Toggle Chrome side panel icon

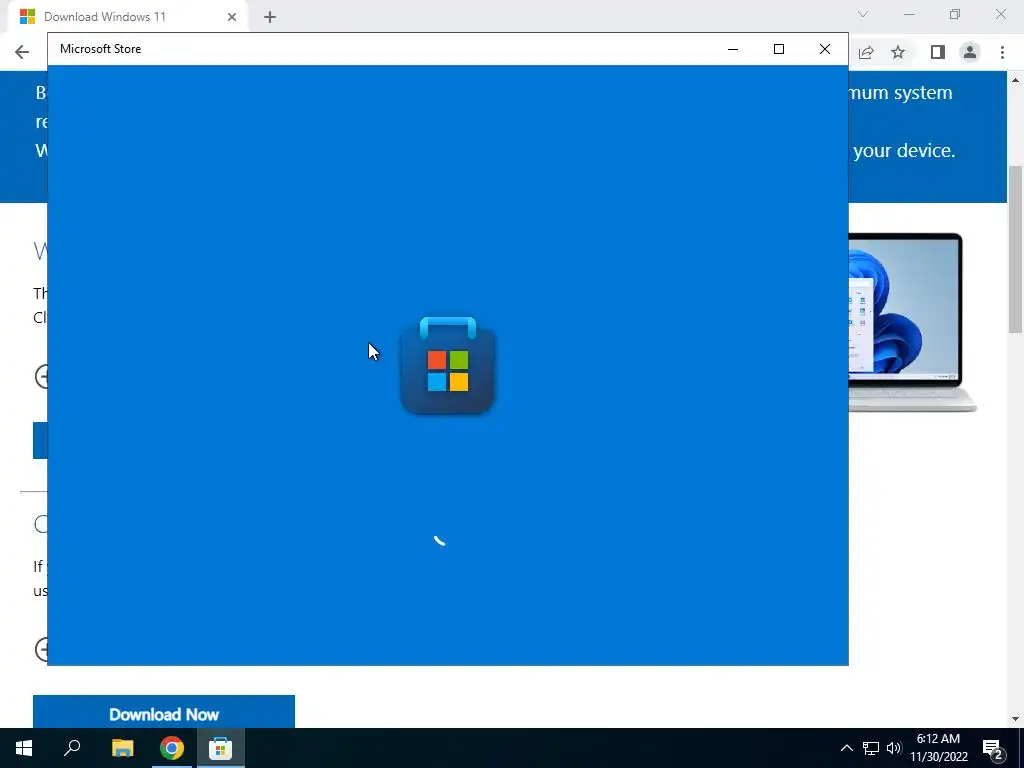(x=938, y=52)
